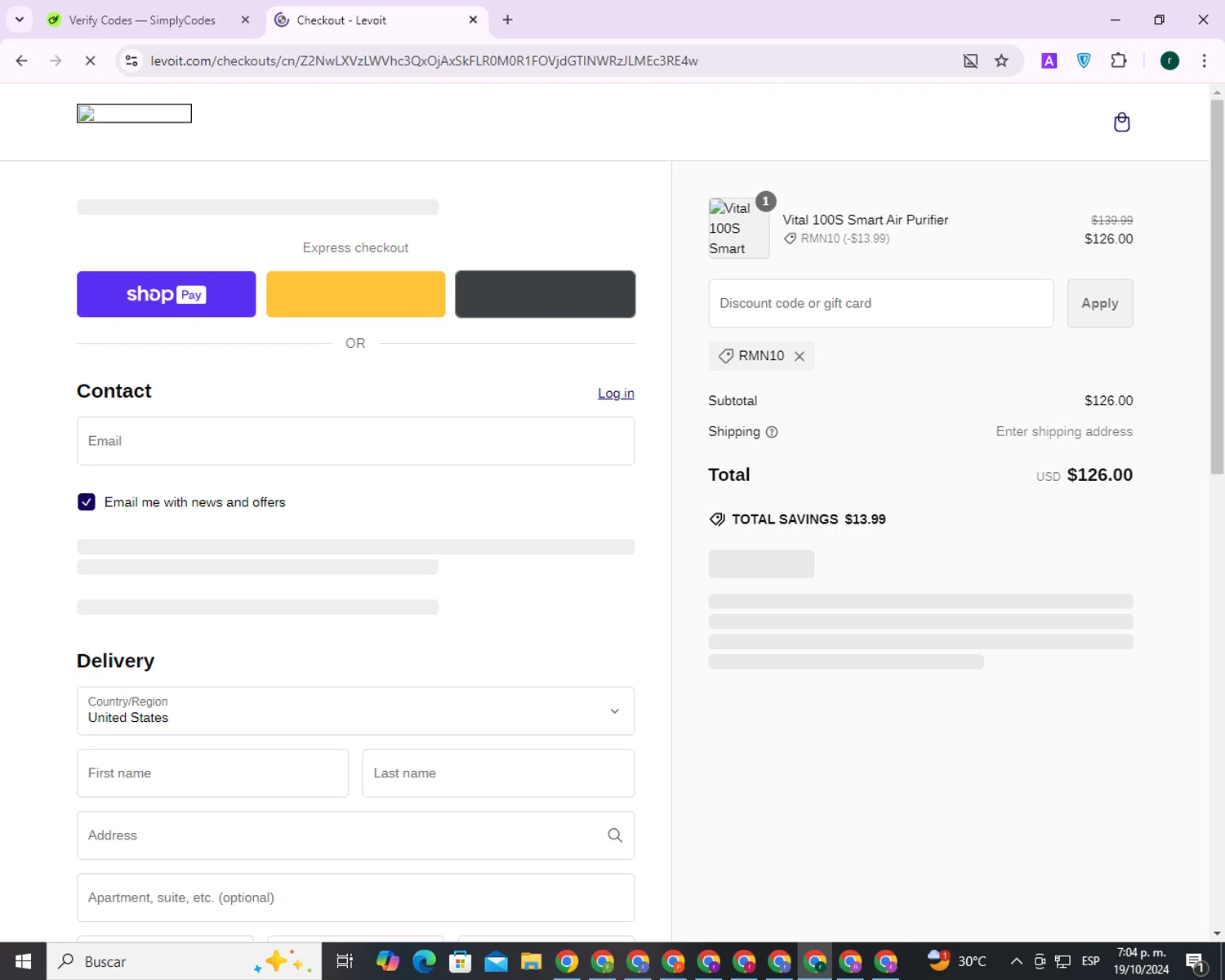Open a new browser tab
This screenshot has height=980, width=1225.
coord(507,20)
